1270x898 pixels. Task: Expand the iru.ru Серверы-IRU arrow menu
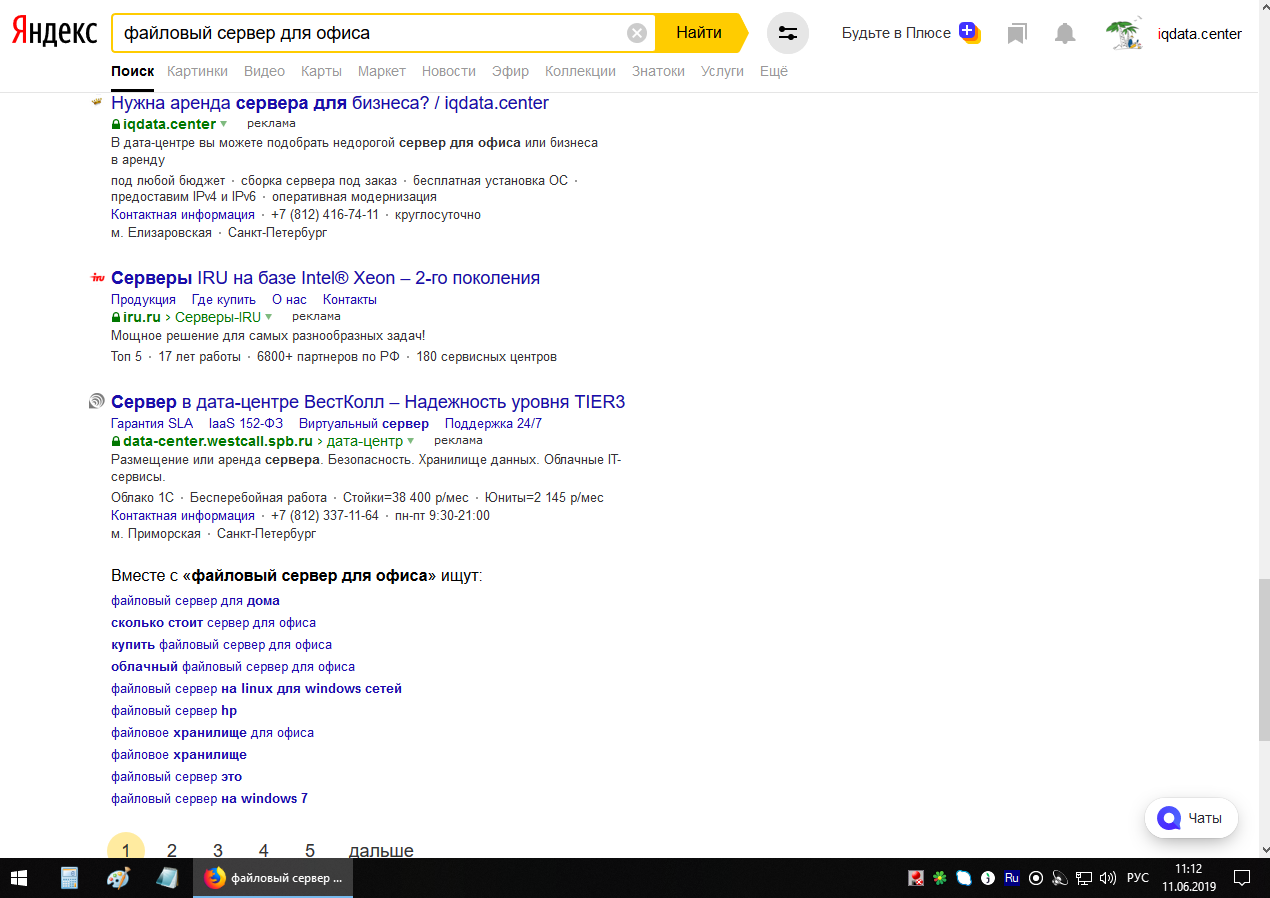[268, 317]
